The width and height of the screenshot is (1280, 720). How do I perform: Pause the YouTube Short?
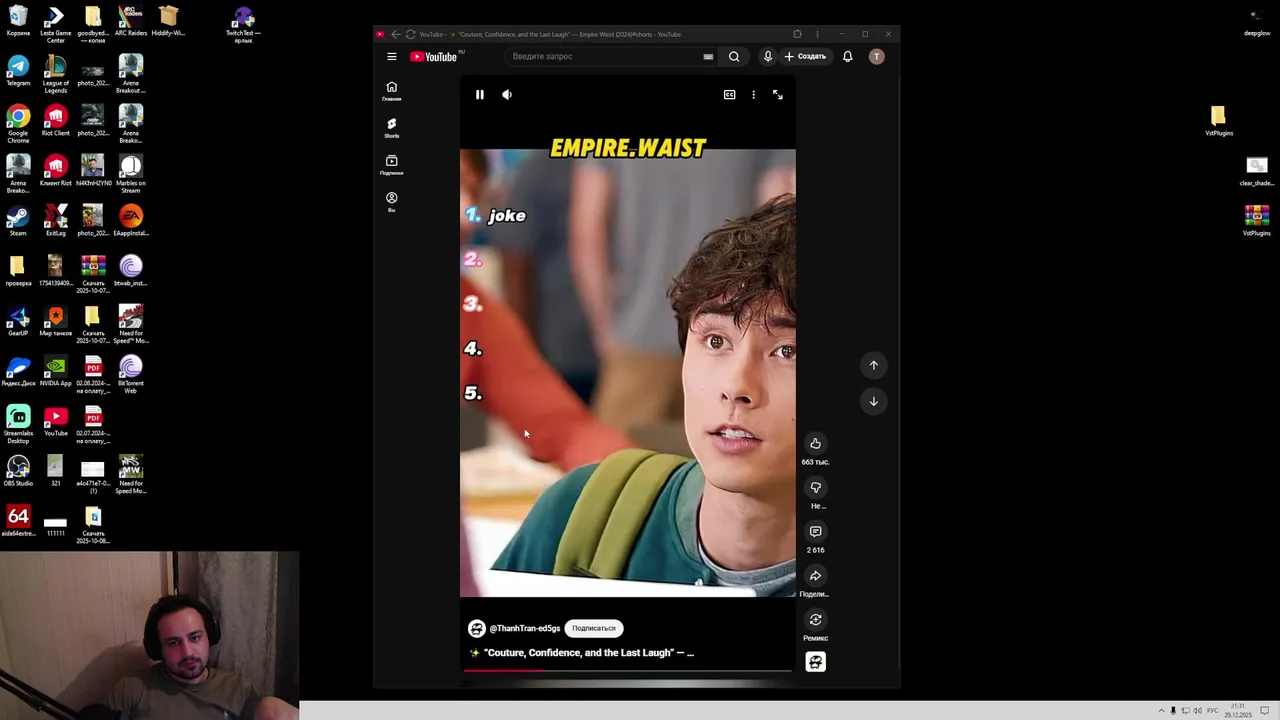[x=480, y=95]
